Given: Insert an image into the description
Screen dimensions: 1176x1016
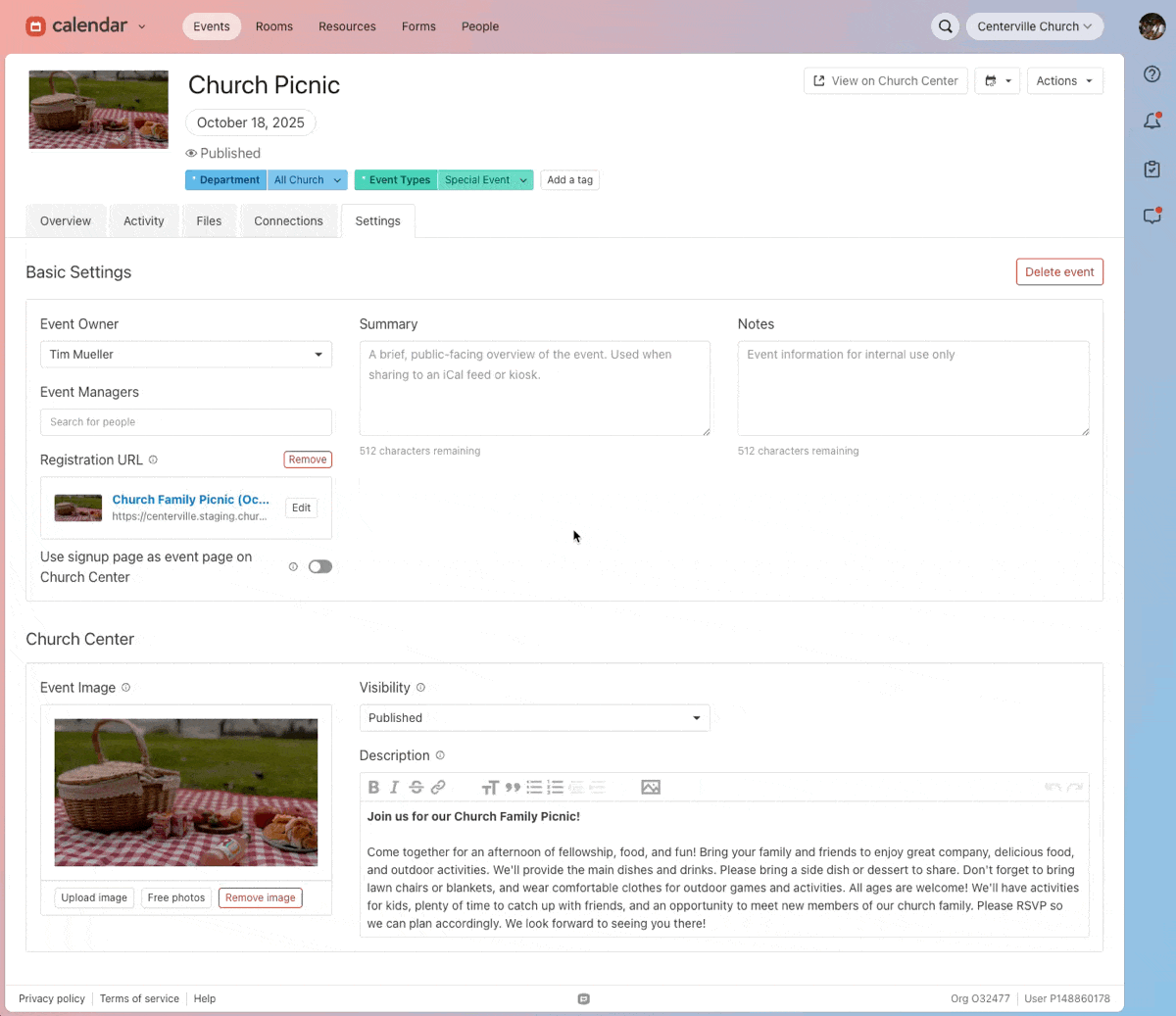Looking at the screenshot, I should point(651,787).
